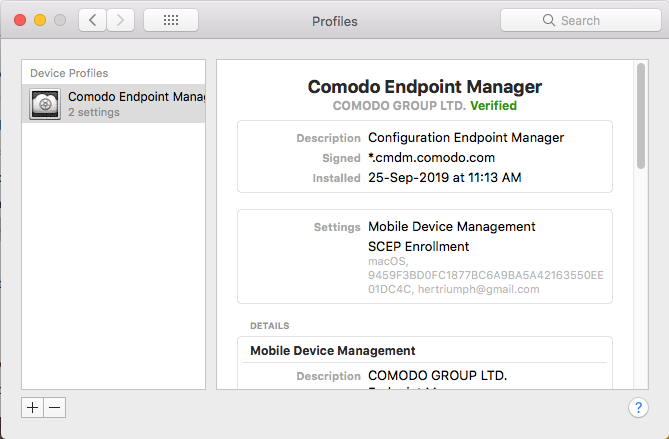Click the Settings field label
Screen dimensions: 669x439
337,227
